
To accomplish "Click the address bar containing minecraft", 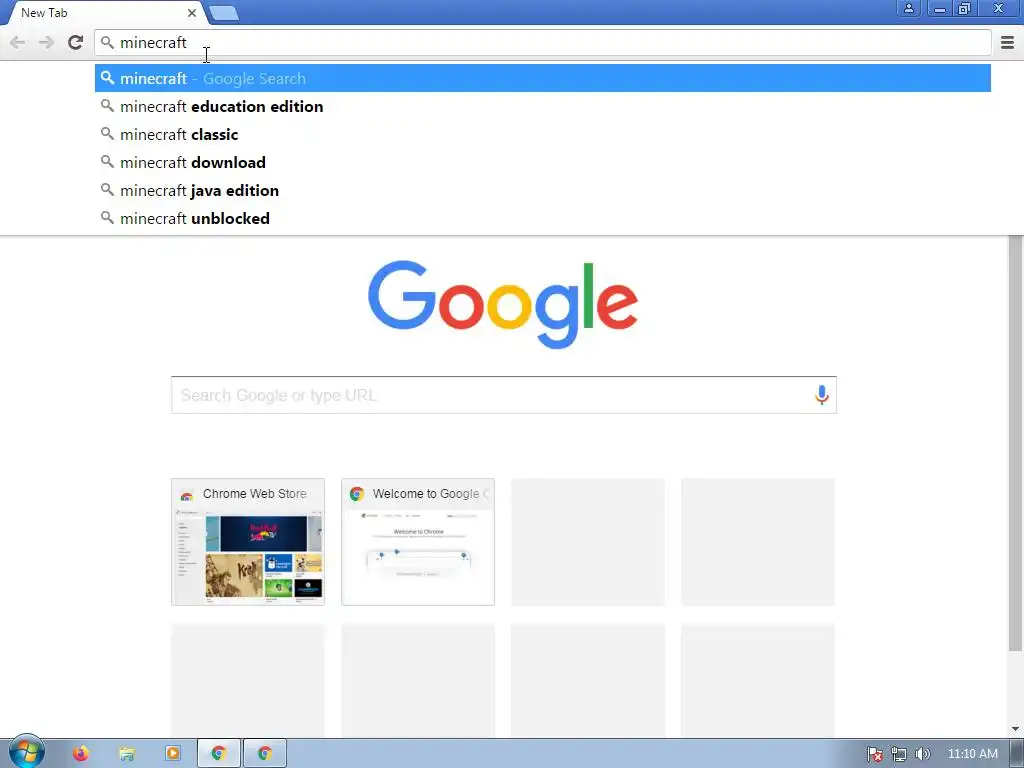I will coord(543,42).
